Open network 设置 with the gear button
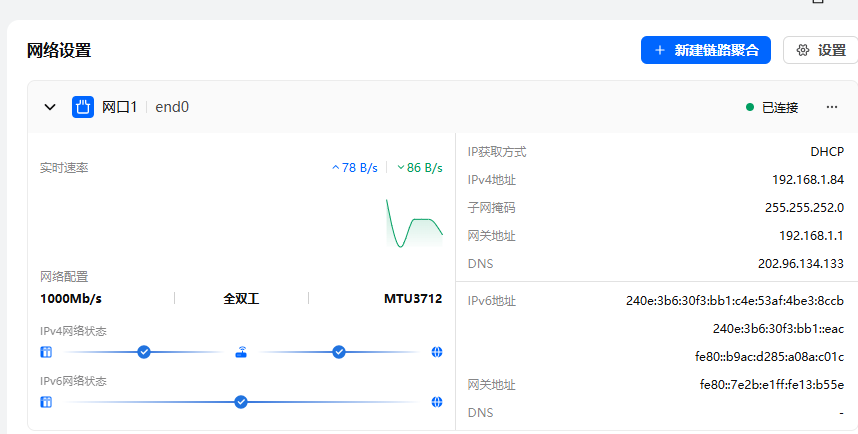Screen dimensions: 858x434 (820, 50)
